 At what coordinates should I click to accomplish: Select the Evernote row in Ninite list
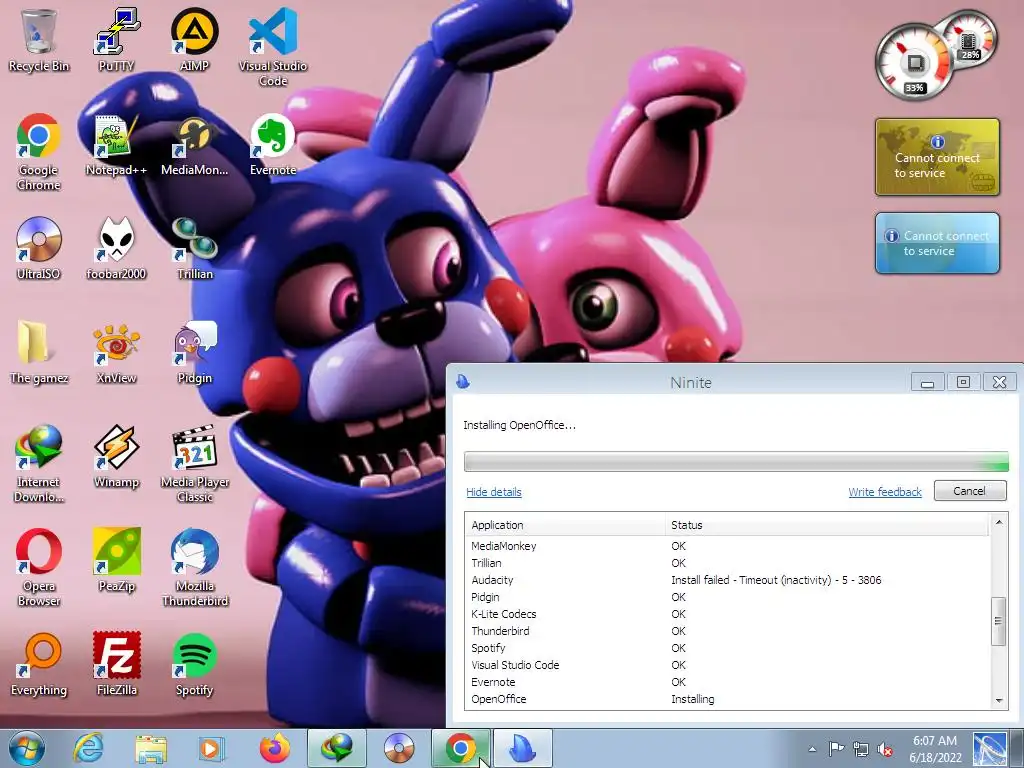click(x=728, y=682)
